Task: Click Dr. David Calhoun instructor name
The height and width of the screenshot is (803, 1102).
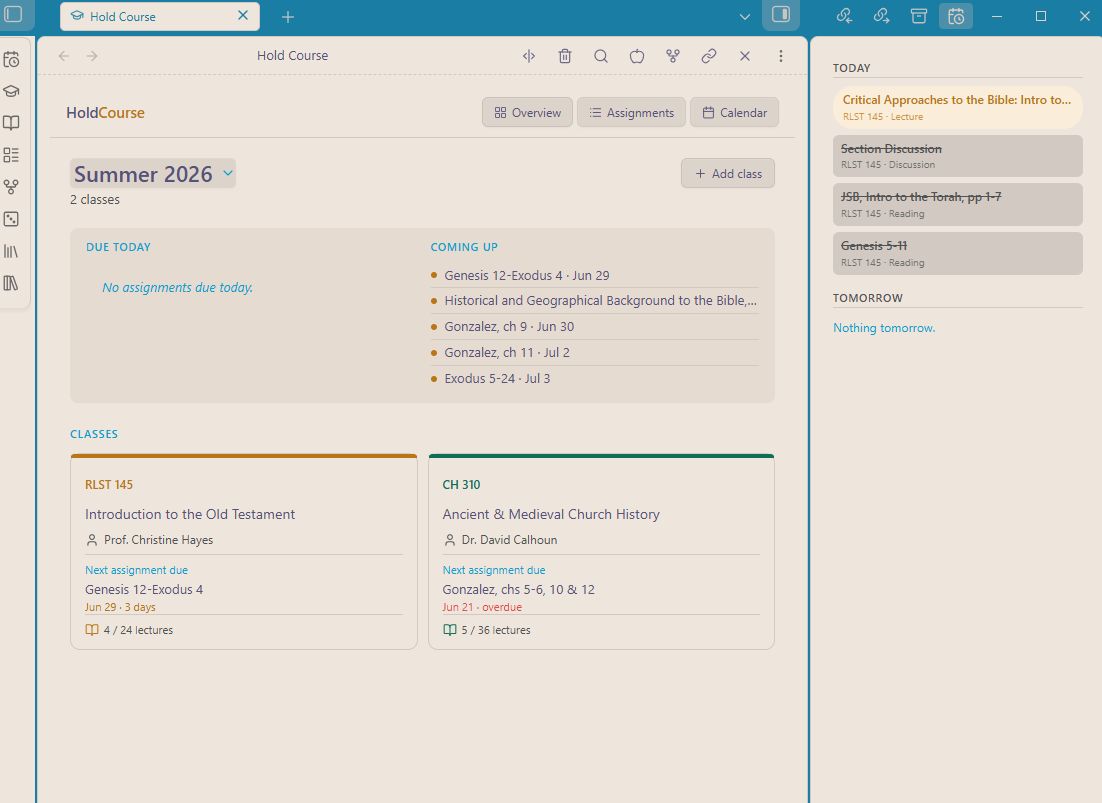Action: 509,540
